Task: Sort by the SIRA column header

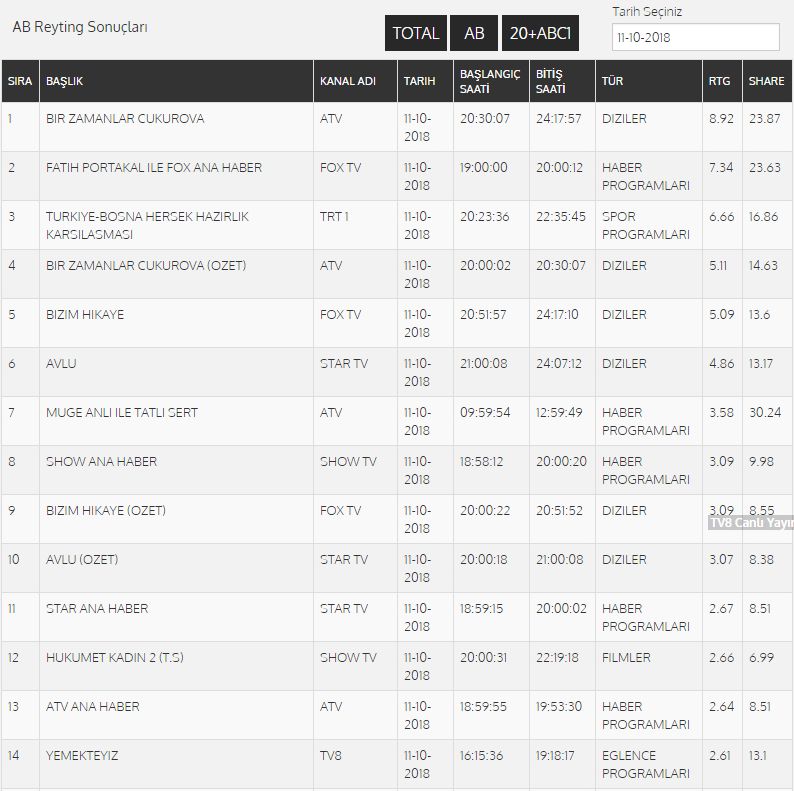Action: 20,81
